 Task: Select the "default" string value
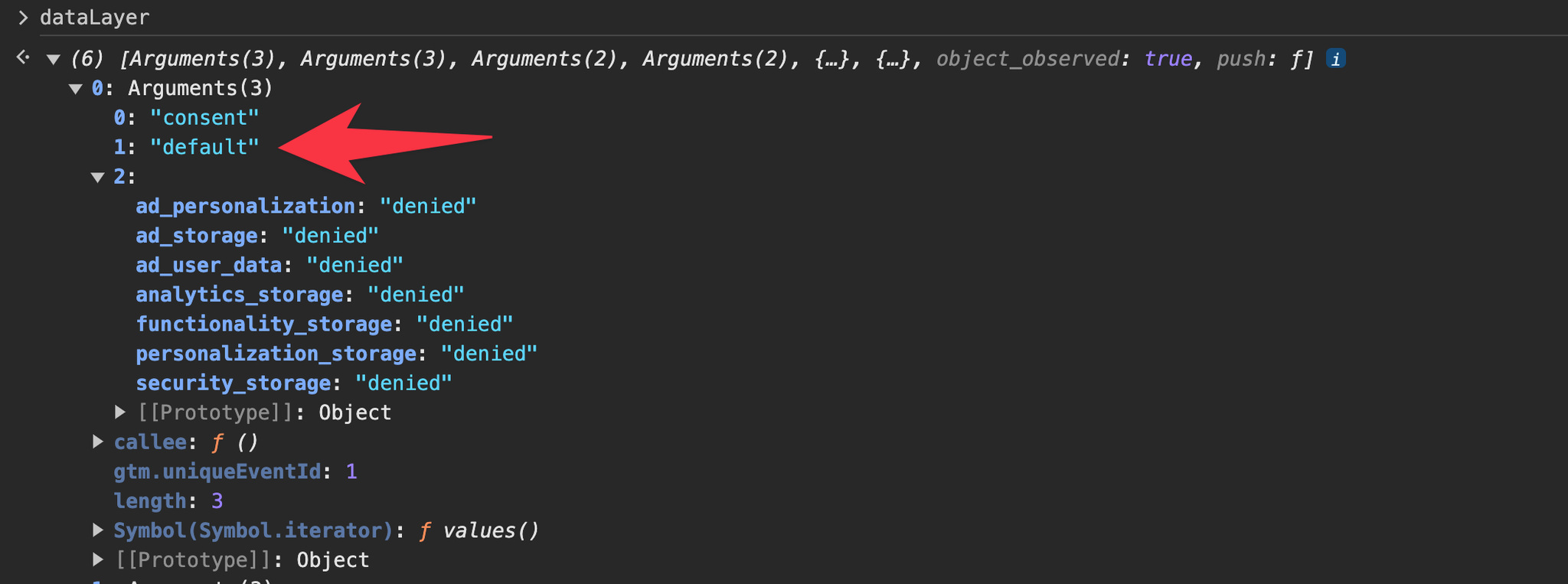(204, 147)
